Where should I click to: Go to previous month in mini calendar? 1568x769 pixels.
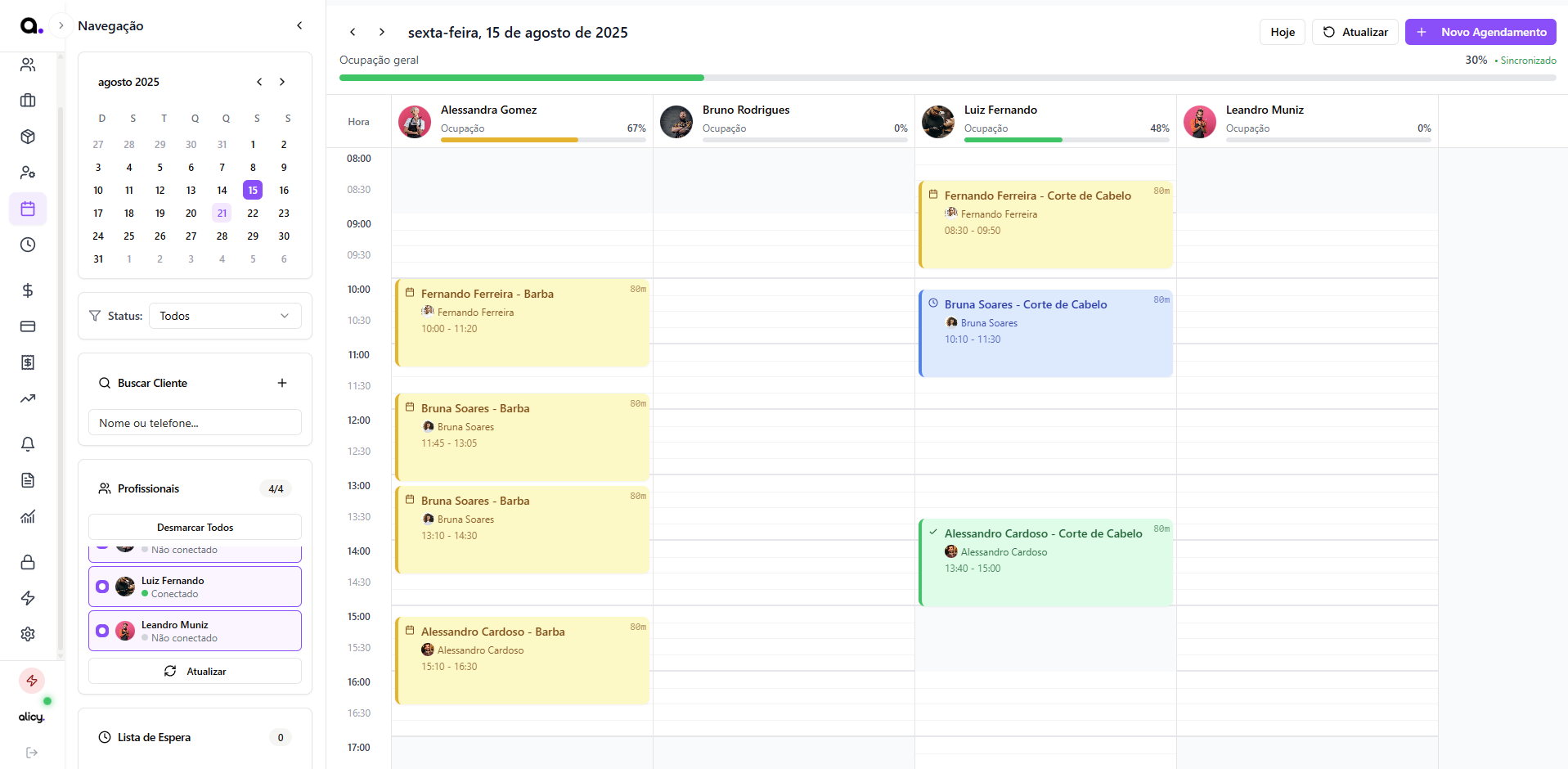pos(259,82)
